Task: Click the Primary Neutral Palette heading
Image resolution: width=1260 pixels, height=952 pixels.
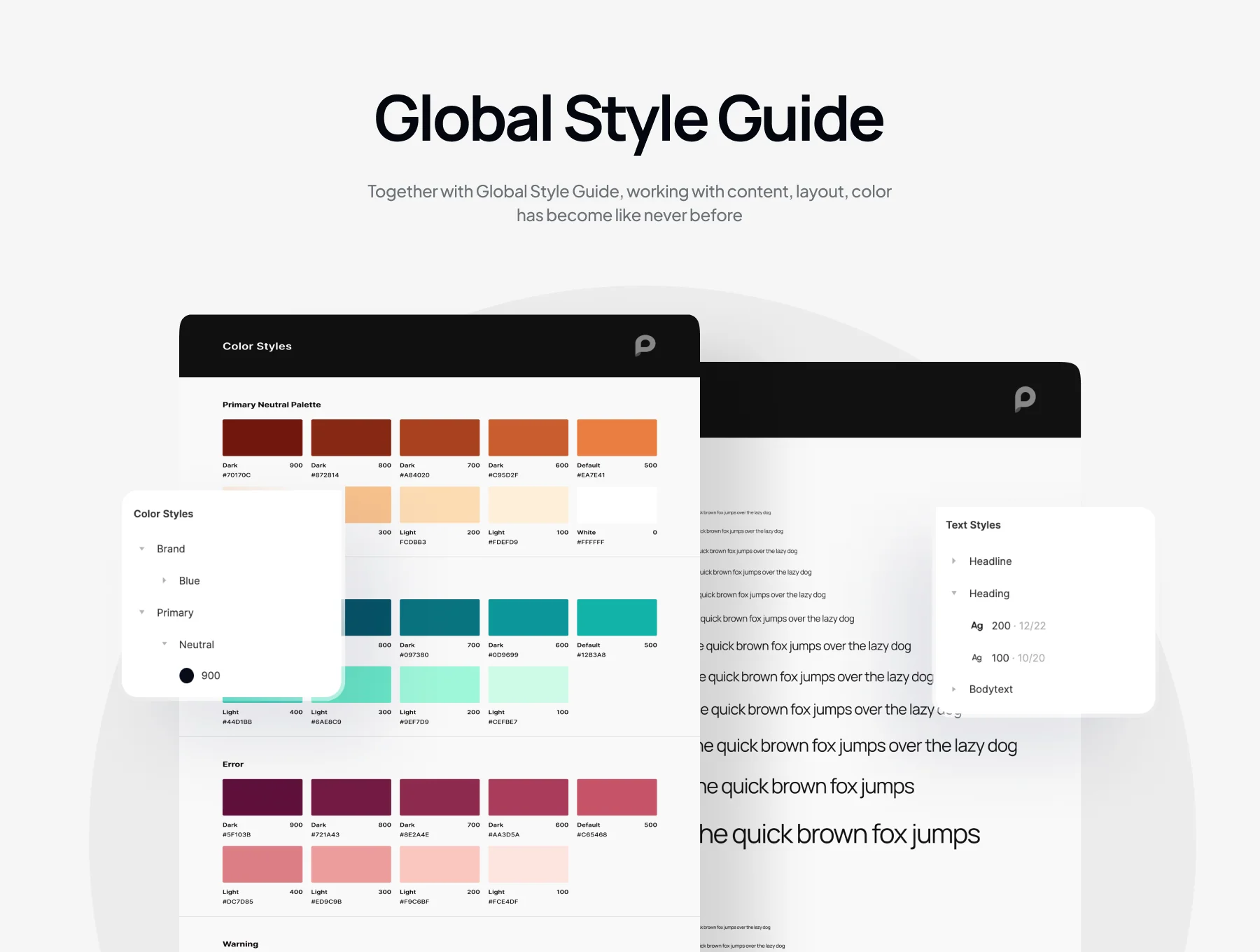Action: pyautogui.click(x=272, y=405)
